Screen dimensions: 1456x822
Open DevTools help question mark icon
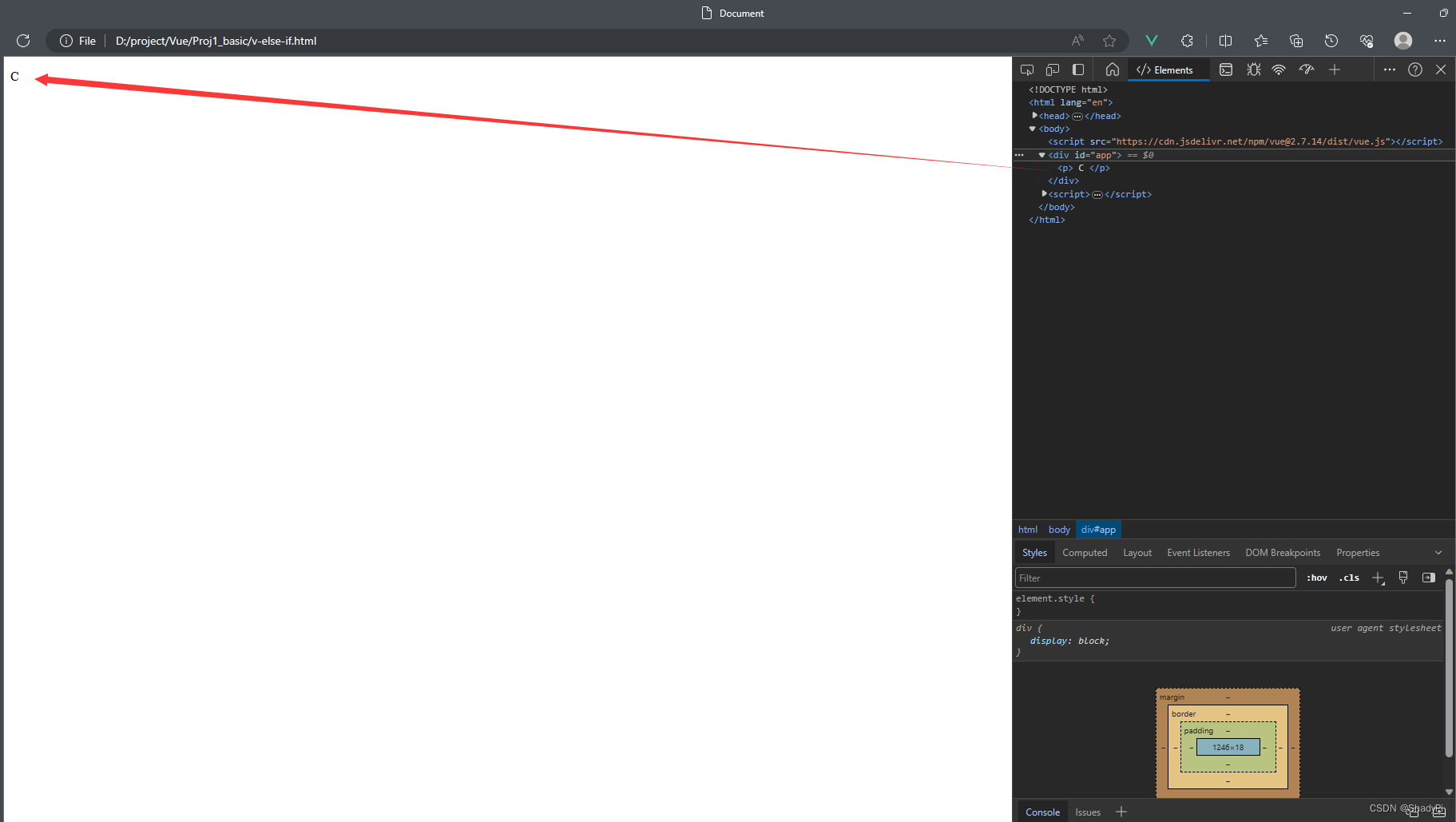coord(1415,69)
